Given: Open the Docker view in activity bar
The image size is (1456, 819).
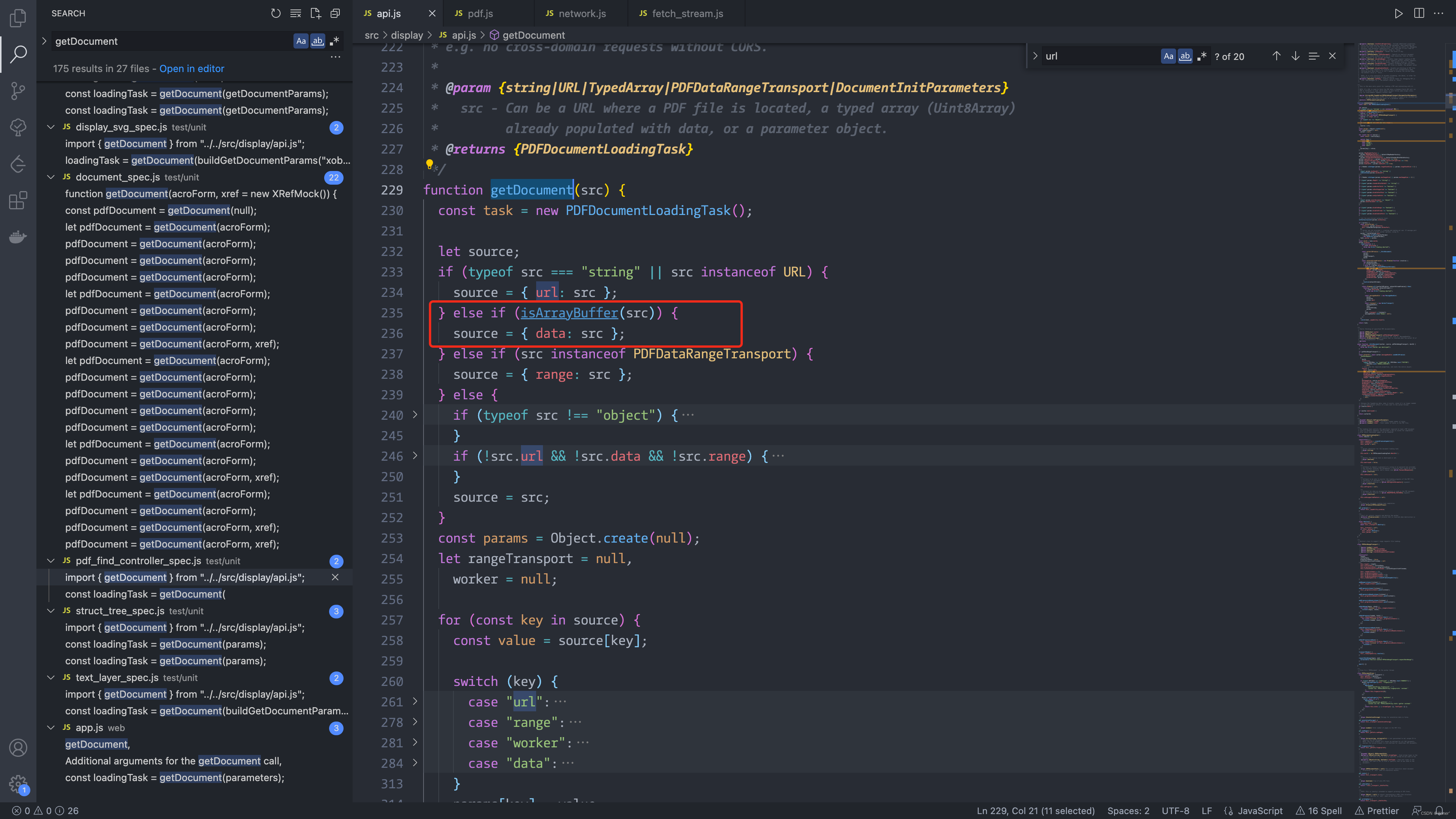Looking at the screenshot, I should coord(18,236).
